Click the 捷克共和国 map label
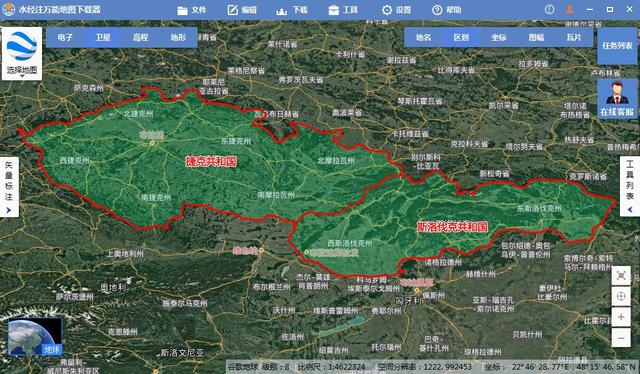The image size is (640, 374). pyautogui.click(x=211, y=161)
